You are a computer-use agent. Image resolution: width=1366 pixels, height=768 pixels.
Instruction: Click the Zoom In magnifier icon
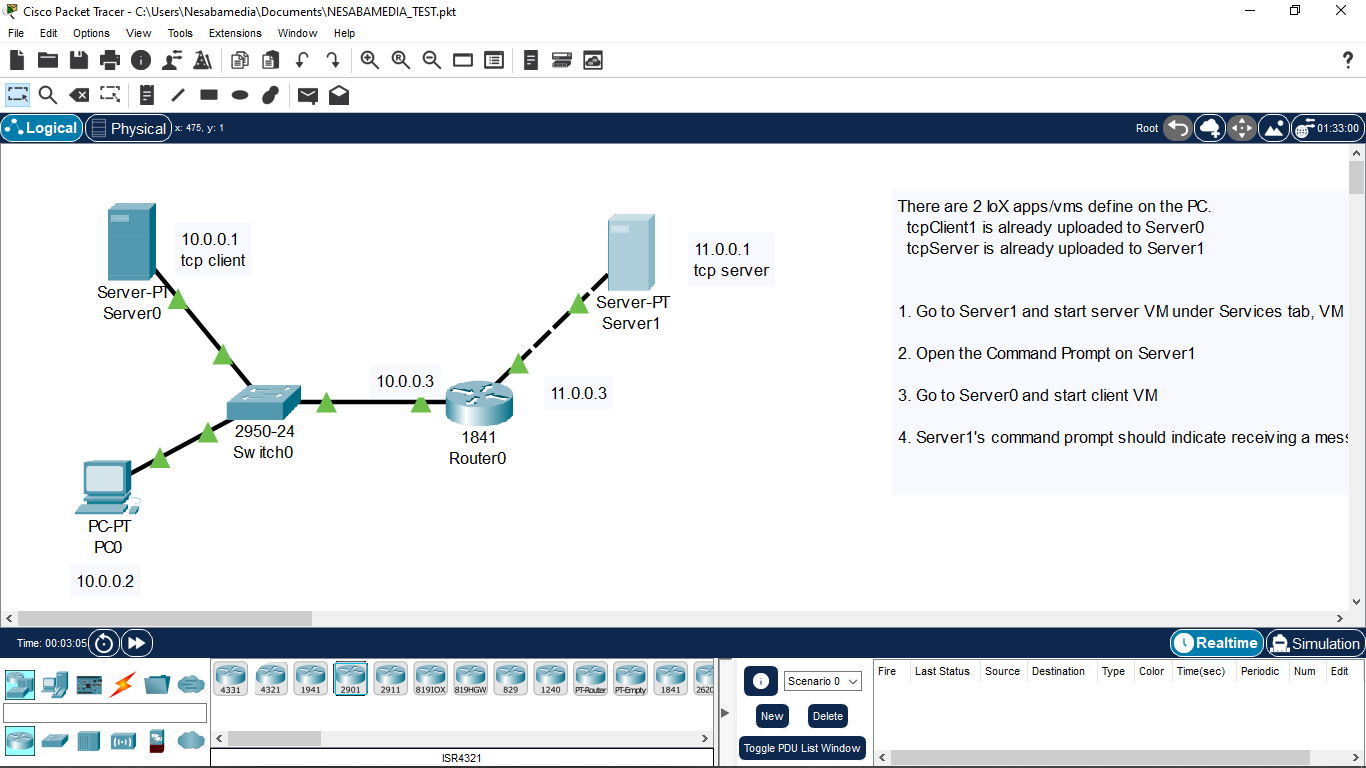[x=370, y=60]
